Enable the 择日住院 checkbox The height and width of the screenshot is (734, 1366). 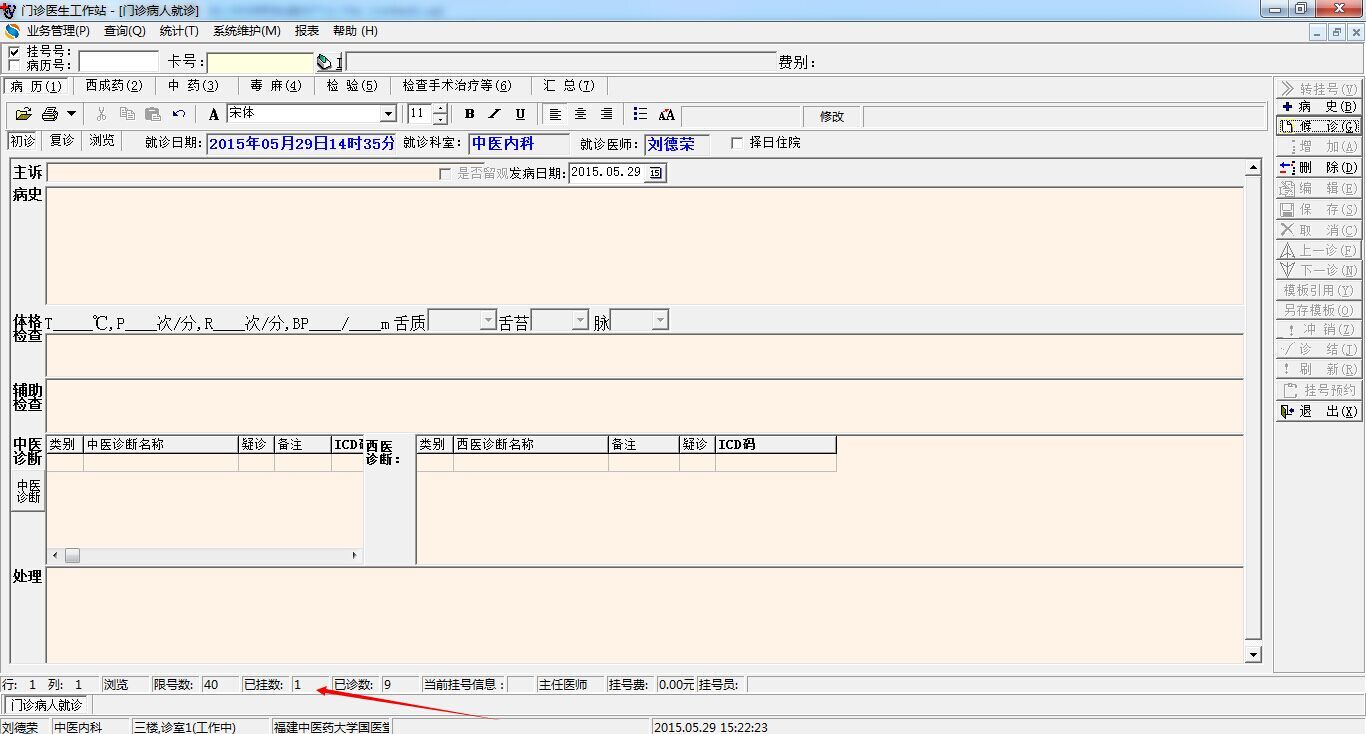point(737,143)
